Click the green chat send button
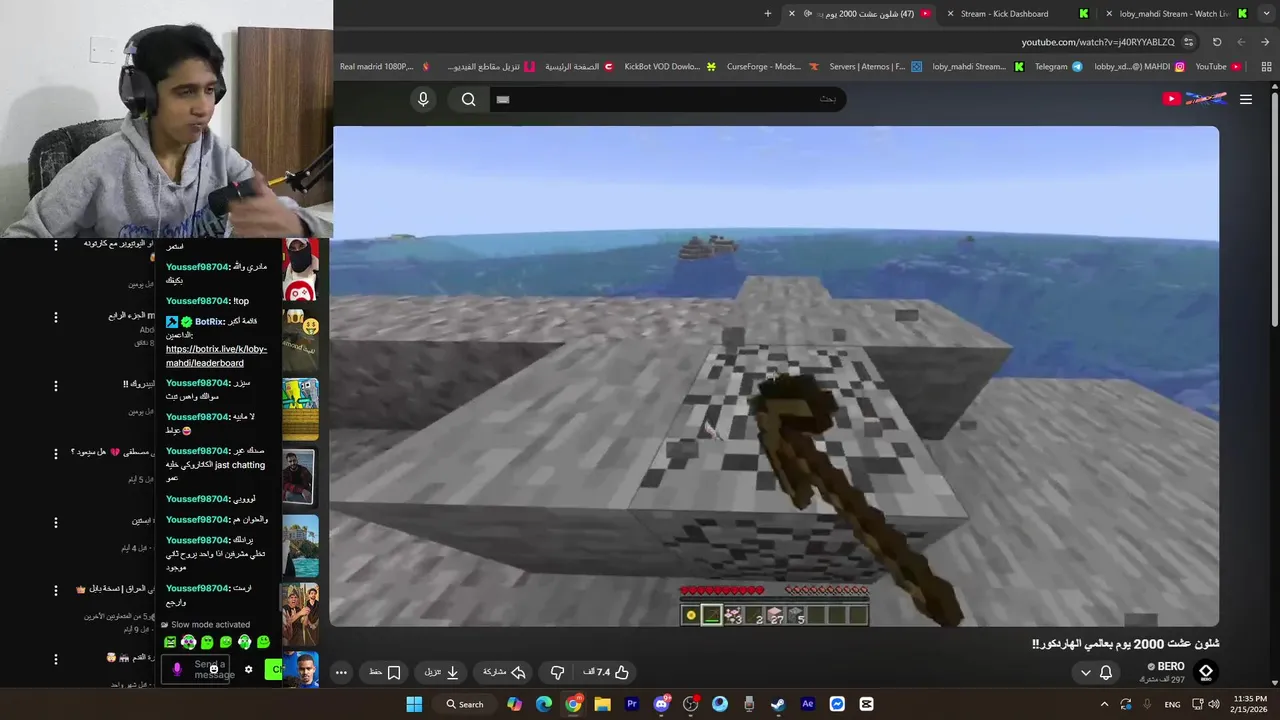 273,669
